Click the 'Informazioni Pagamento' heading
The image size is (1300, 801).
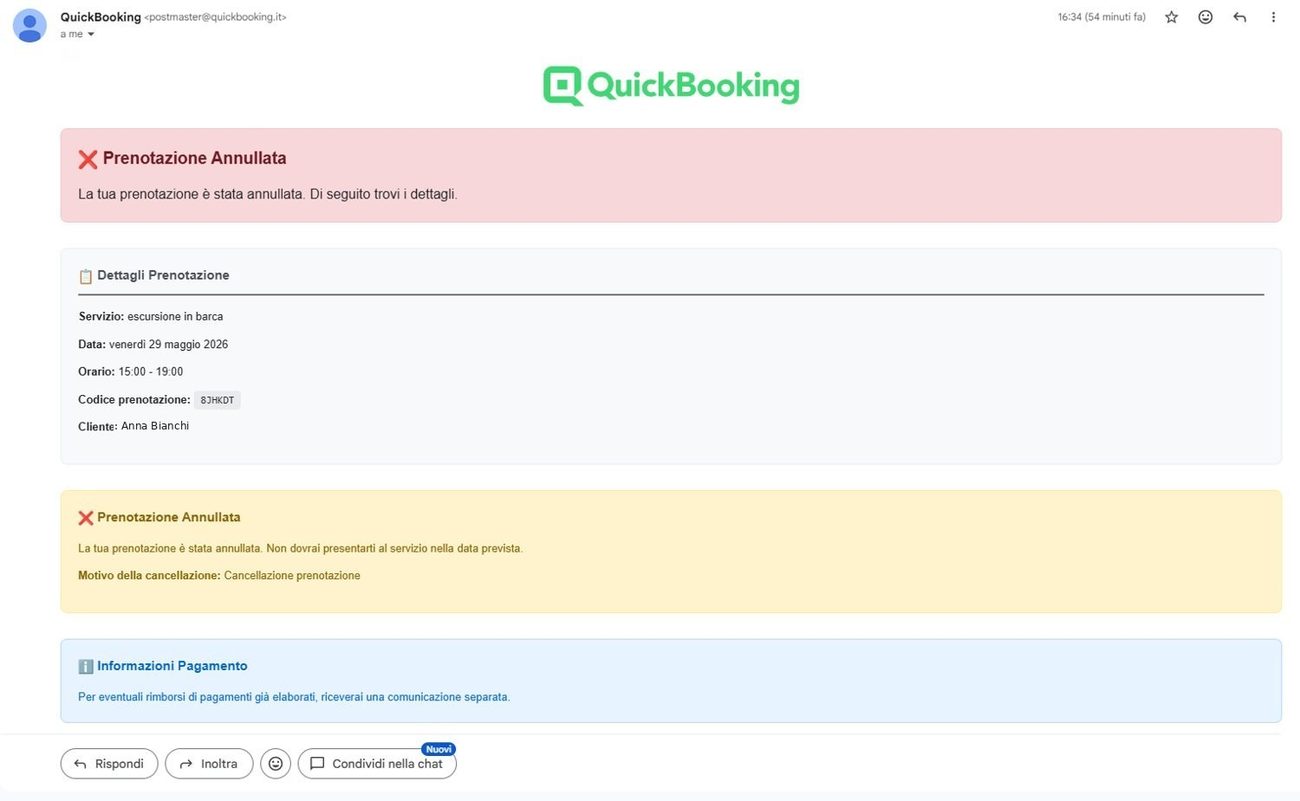172,666
